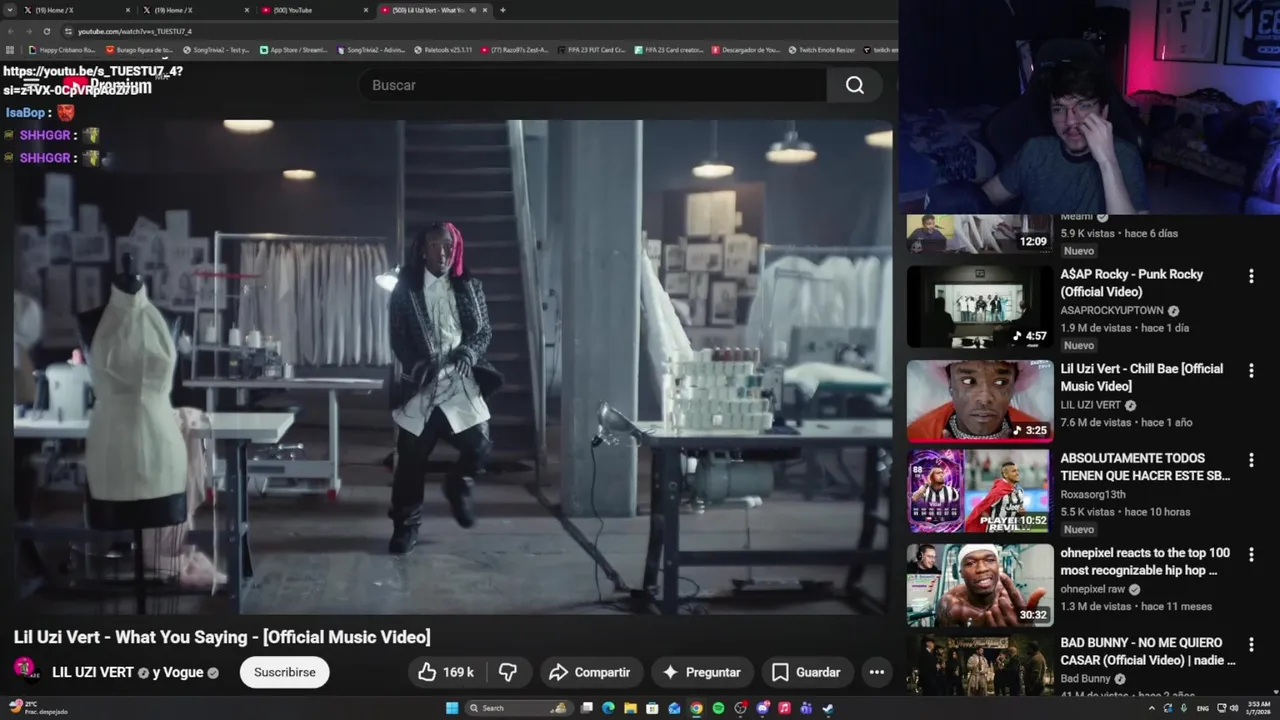Dislike the video with thumbs-down icon
Image resolution: width=1280 pixels, height=720 pixels.
tap(508, 672)
